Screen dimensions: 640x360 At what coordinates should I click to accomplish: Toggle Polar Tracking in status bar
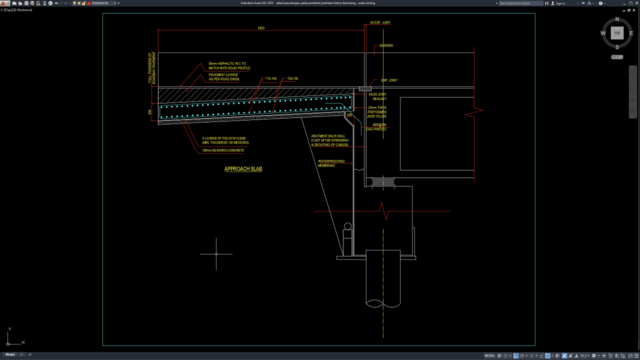522,356
